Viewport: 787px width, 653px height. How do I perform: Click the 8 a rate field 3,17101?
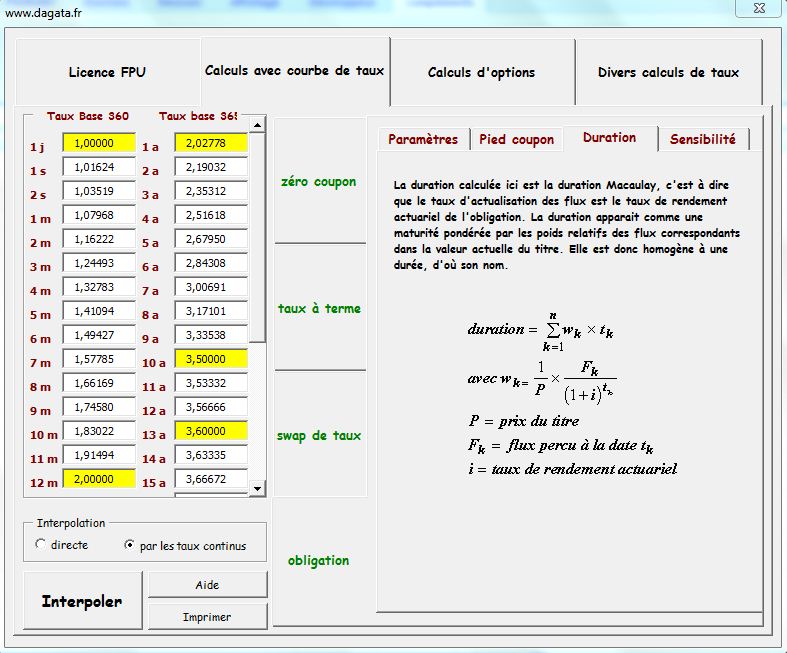pos(211,311)
